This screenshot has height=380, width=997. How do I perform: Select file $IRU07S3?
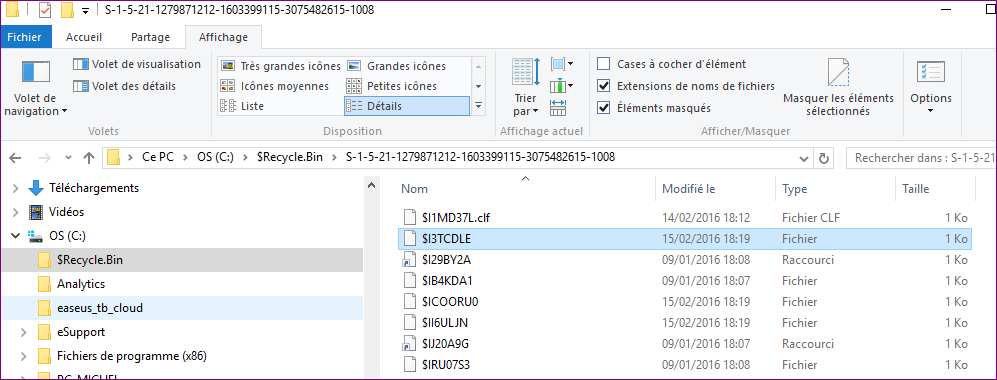point(684,365)
